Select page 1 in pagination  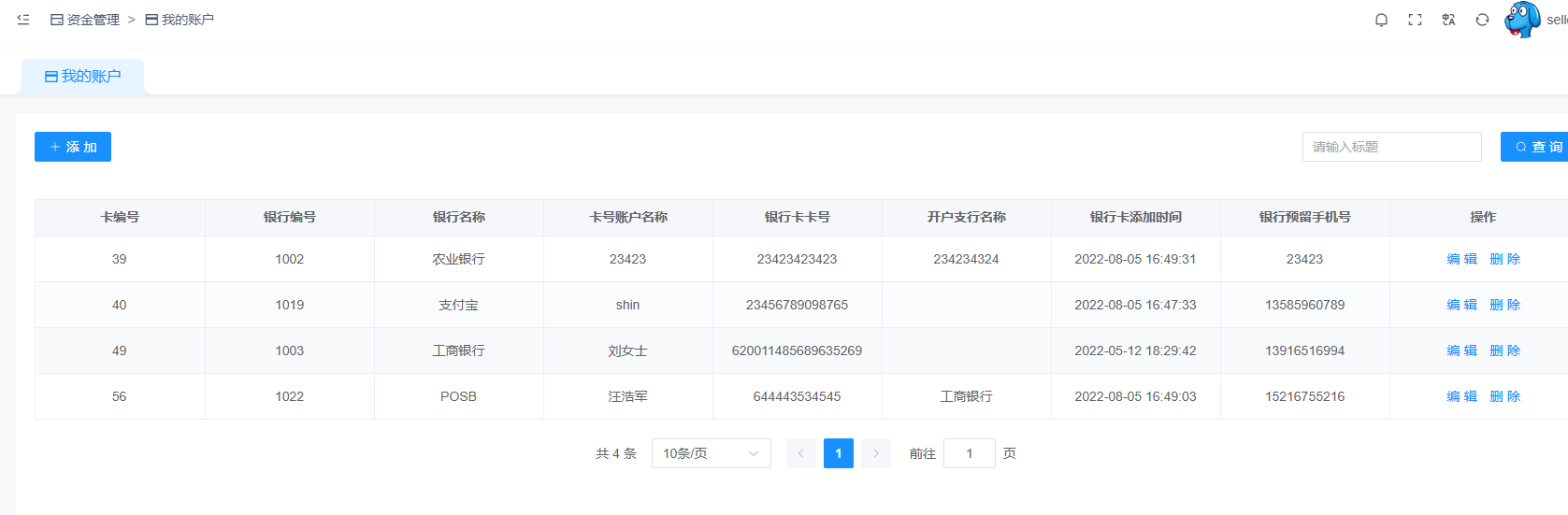pyautogui.click(x=839, y=453)
